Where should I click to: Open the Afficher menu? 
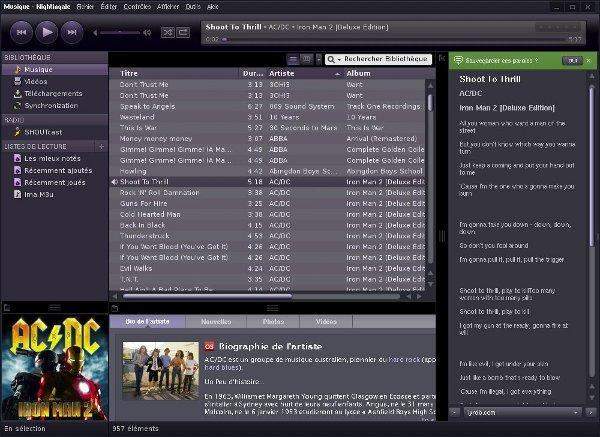168,6
